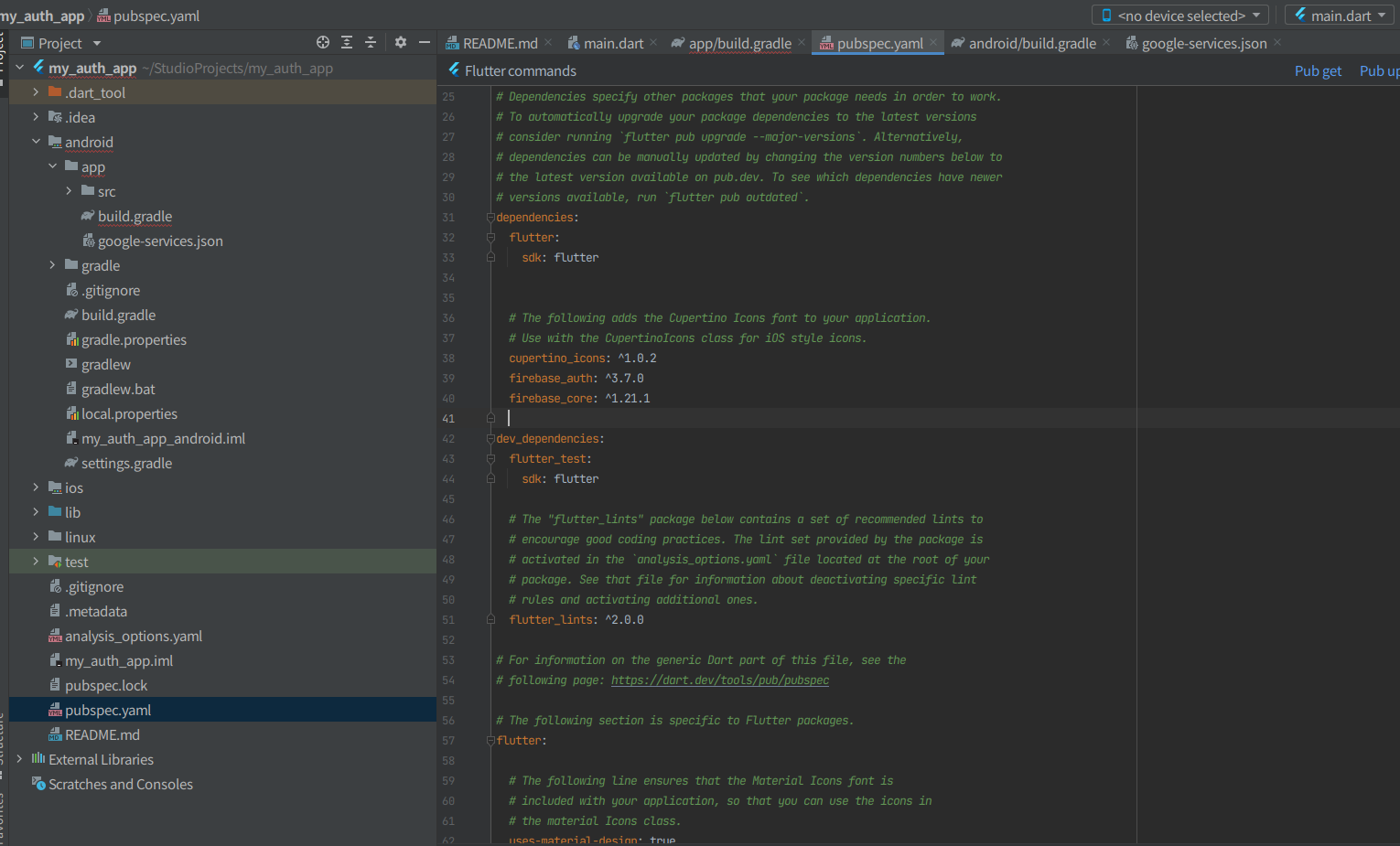
Task: Switch to the android/build.gradle tab
Action: 1031,43
